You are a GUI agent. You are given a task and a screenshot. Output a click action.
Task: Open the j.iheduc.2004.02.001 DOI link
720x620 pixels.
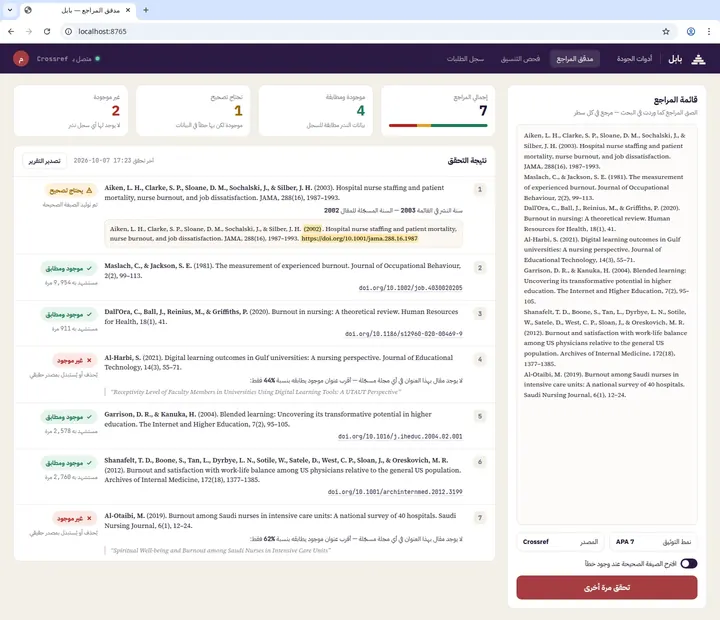point(400,436)
